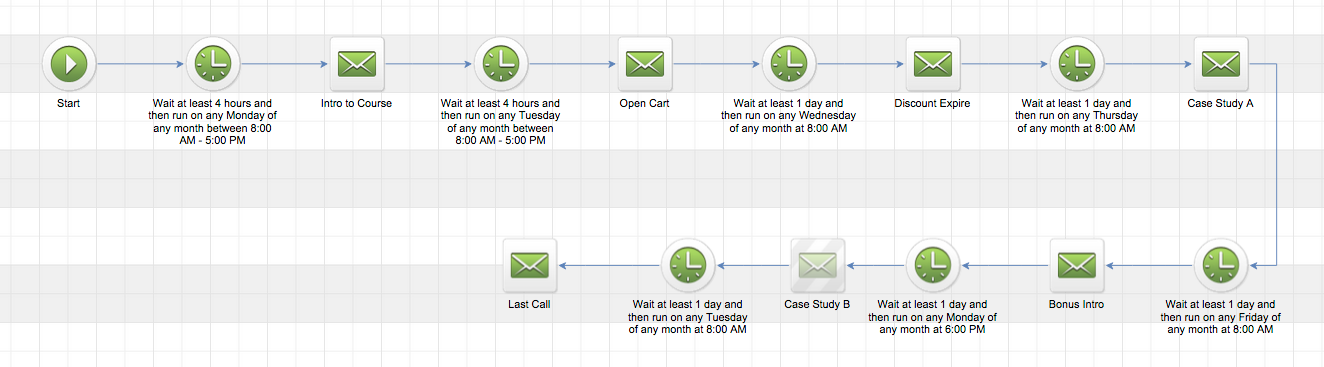Open the Last Call email node
Image resolution: width=1324 pixels, height=367 pixels.
530,265
